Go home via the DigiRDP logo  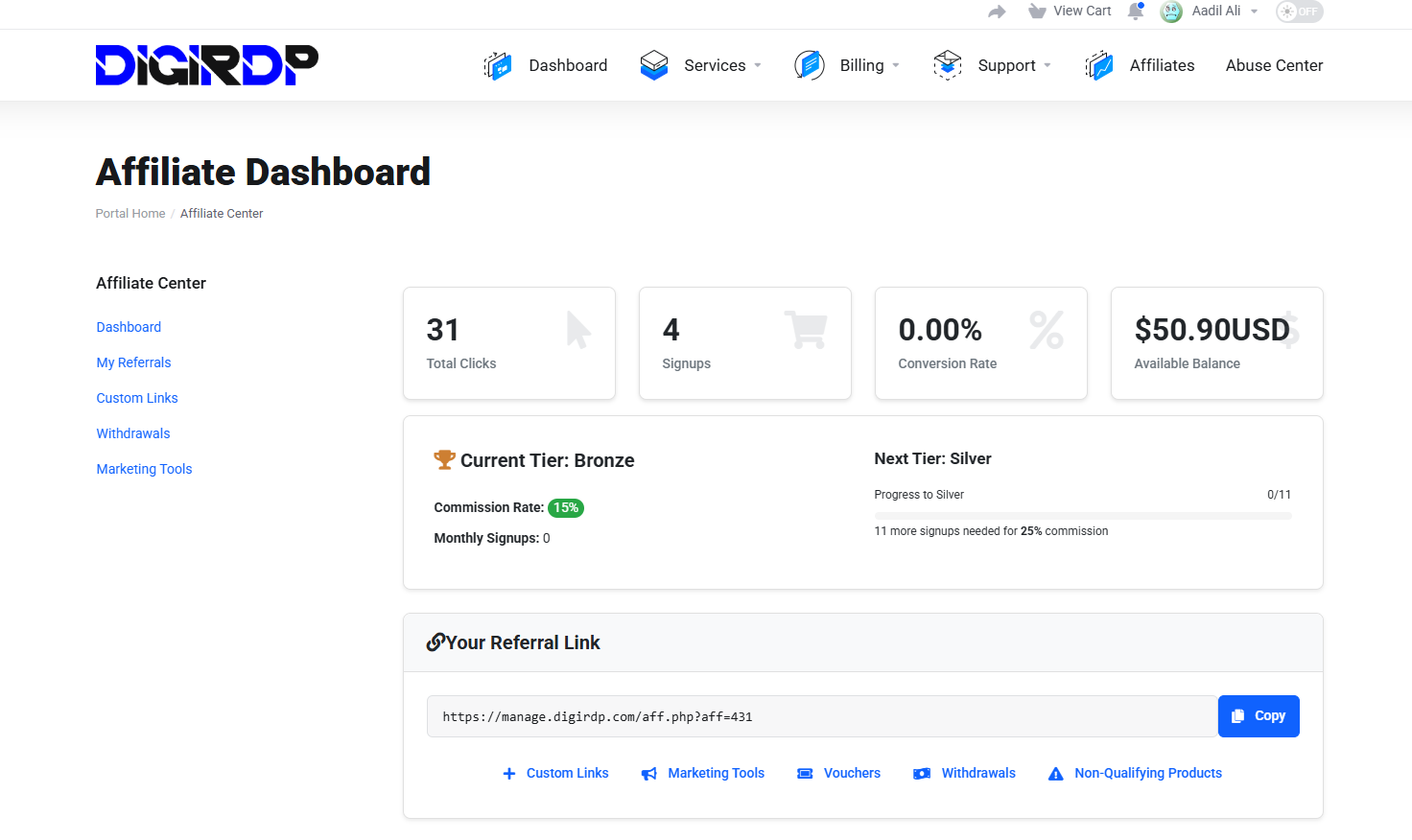point(207,65)
